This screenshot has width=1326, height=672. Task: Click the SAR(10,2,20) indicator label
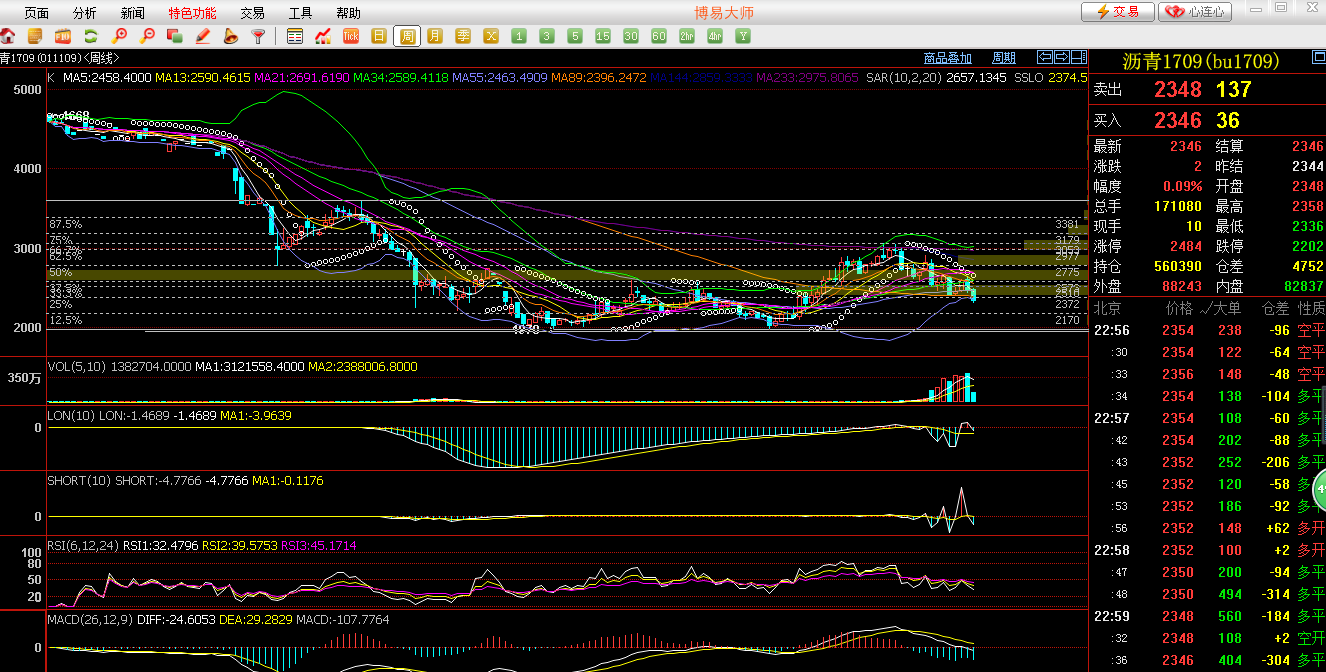[x=904, y=77]
